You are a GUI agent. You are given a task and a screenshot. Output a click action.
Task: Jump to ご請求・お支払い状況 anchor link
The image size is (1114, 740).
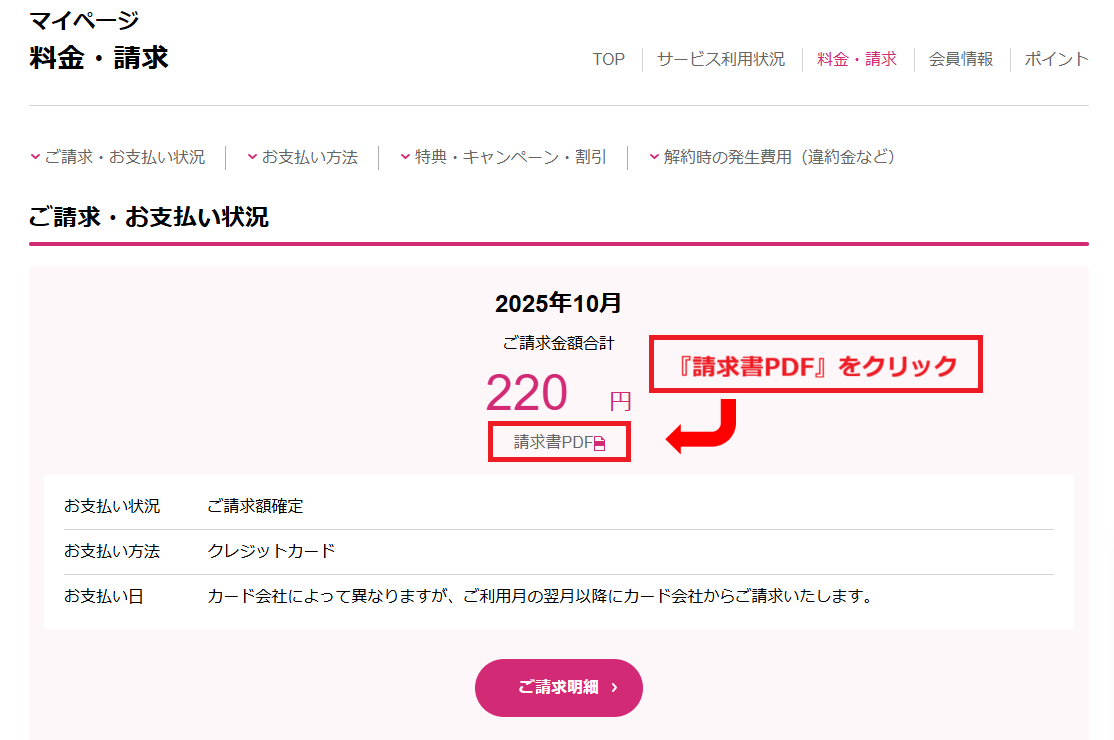click(x=125, y=157)
